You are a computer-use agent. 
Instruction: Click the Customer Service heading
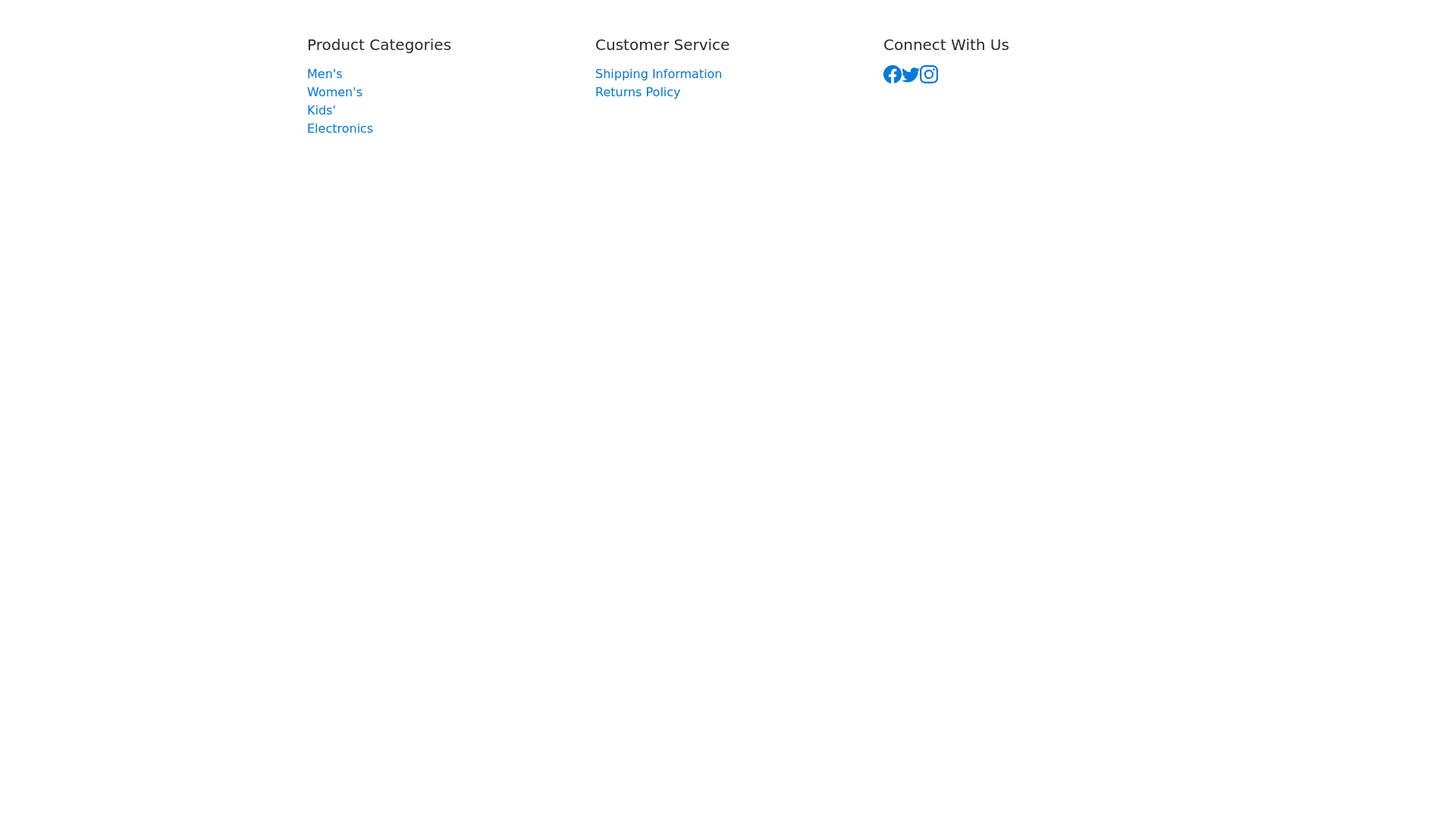[x=662, y=45]
